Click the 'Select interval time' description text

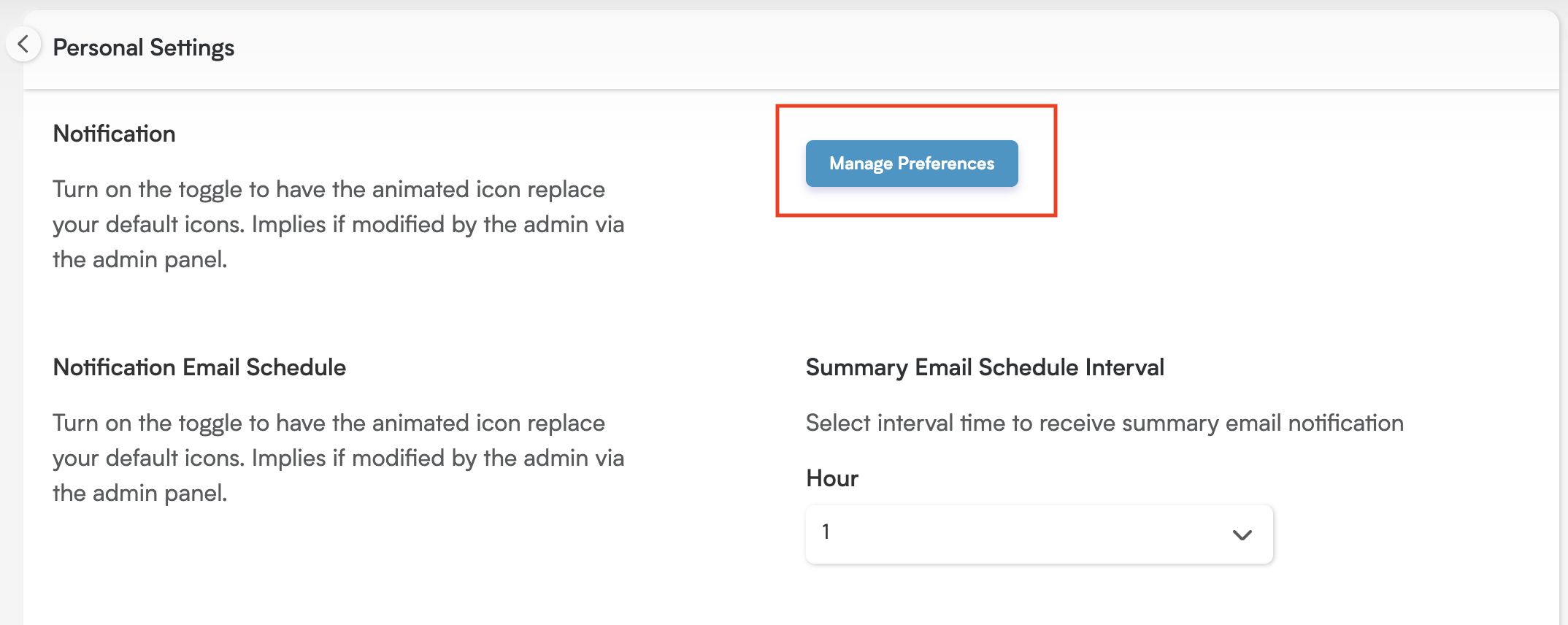pyautogui.click(x=1104, y=423)
